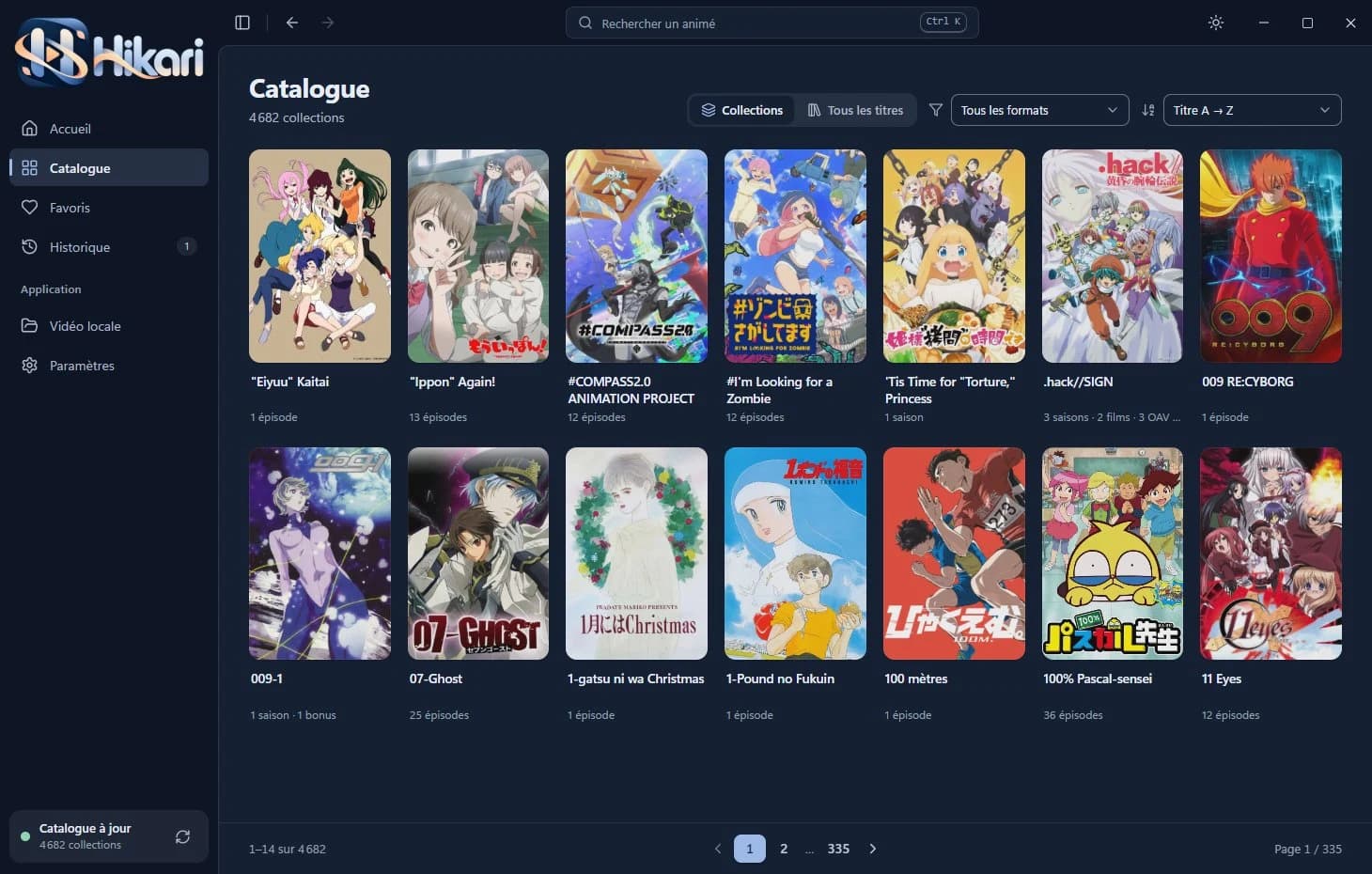Open 1-gatsu ni wa Christmas poster
This screenshot has height=874, width=1372.
tap(636, 554)
